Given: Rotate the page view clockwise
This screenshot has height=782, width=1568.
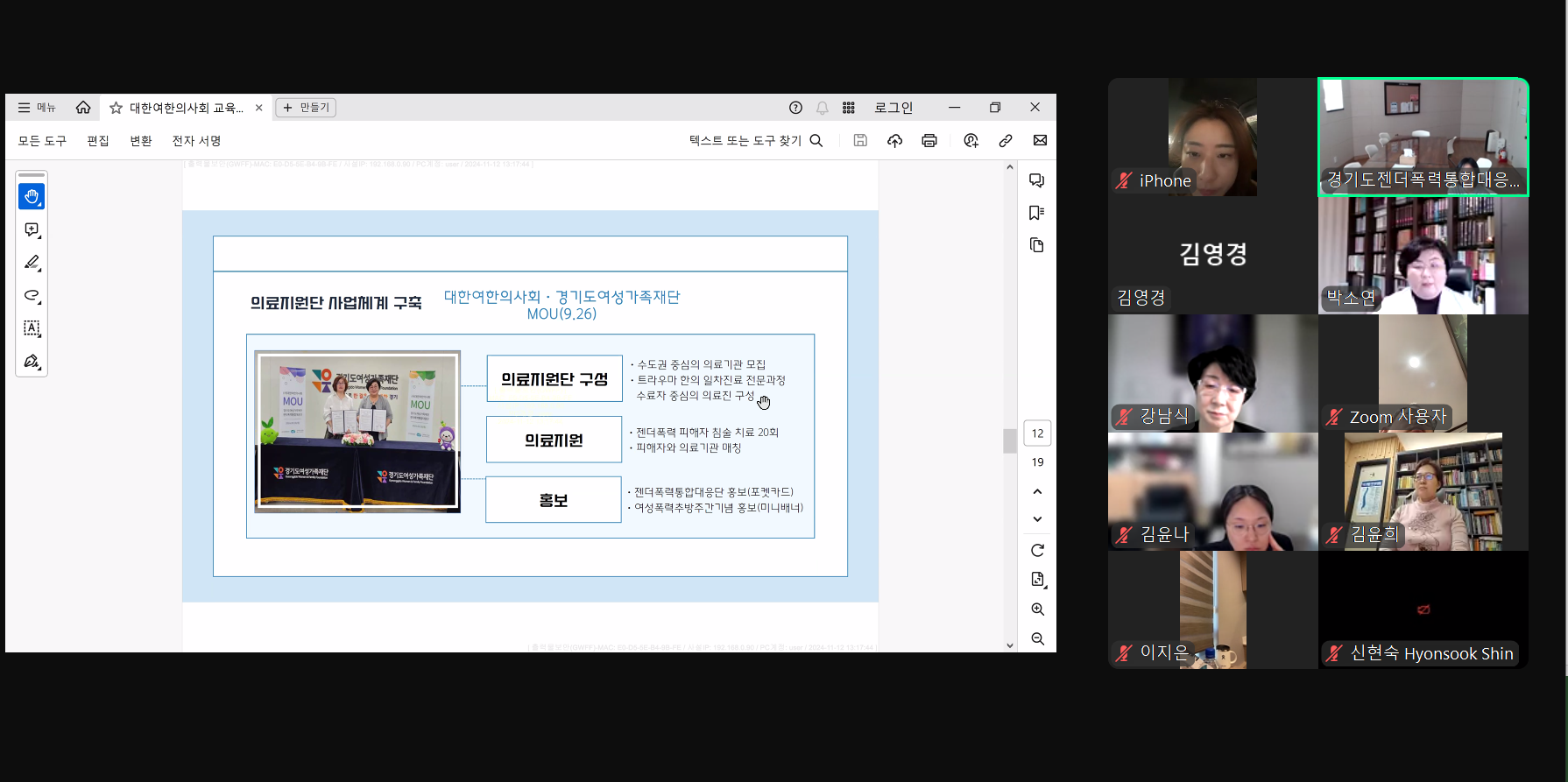Looking at the screenshot, I should (1037, 551).
